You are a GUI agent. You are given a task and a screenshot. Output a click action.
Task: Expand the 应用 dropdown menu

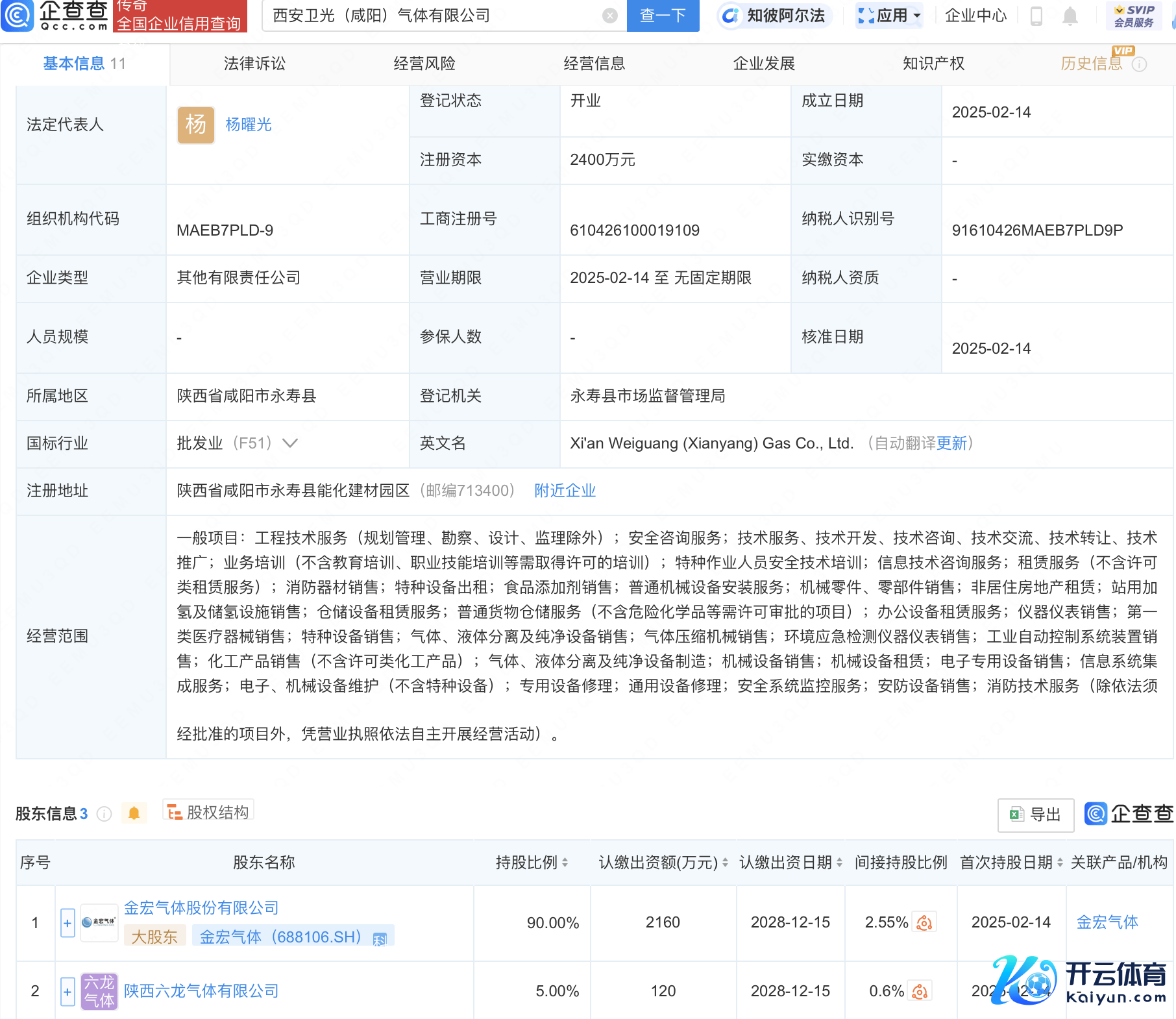889,16
